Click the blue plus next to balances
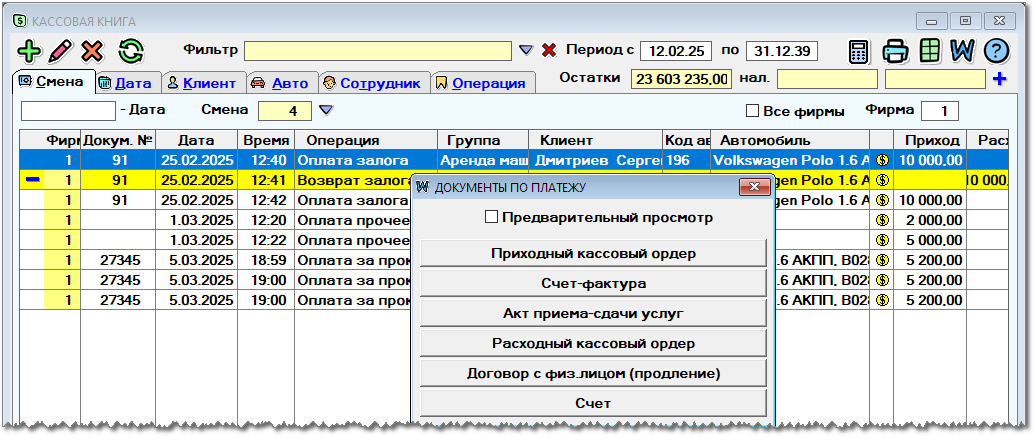The image size is (1034, 436). coord(1000,79)
